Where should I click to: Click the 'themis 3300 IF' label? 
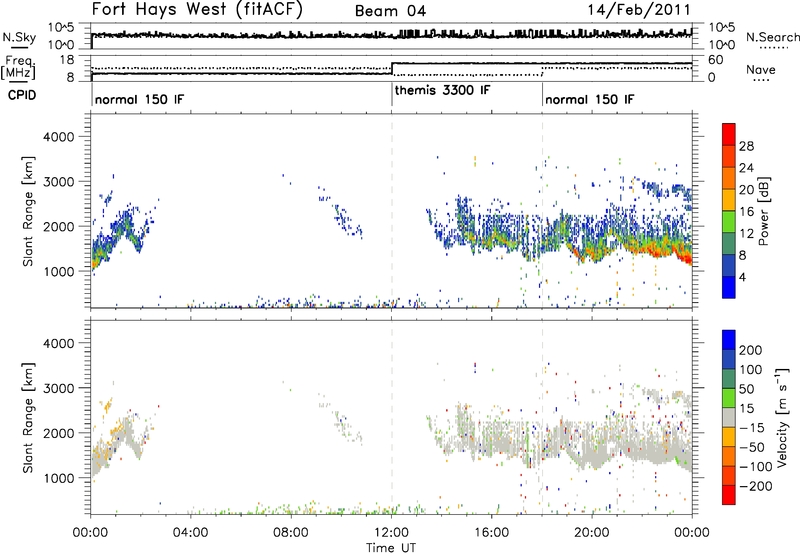coord(442,90)
